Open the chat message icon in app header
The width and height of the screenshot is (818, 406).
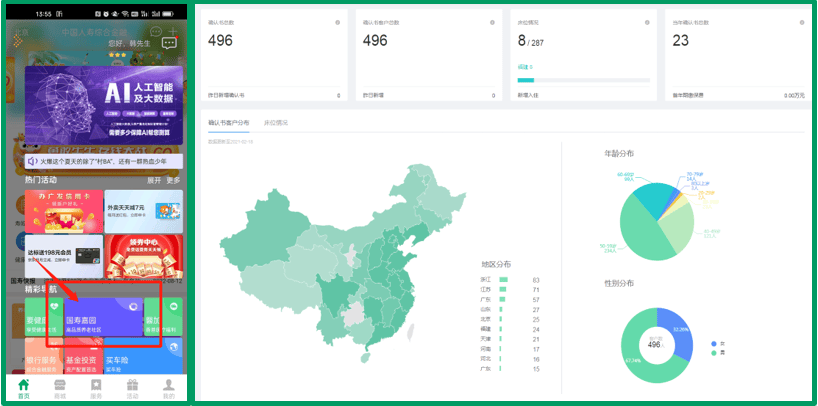pyautogui.click(x=169, y=45)
